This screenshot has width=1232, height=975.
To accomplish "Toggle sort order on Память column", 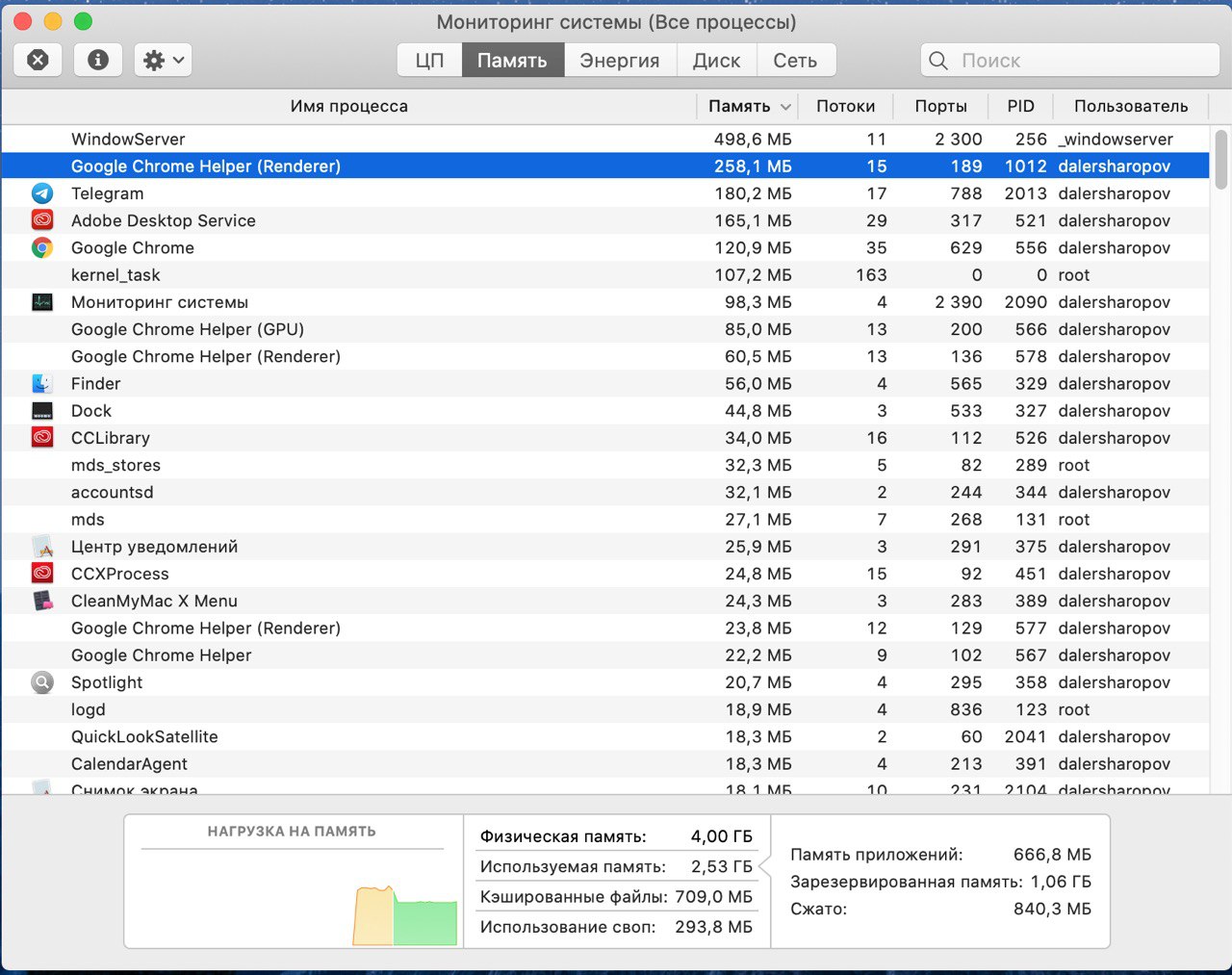I will [x=750, y=106].
